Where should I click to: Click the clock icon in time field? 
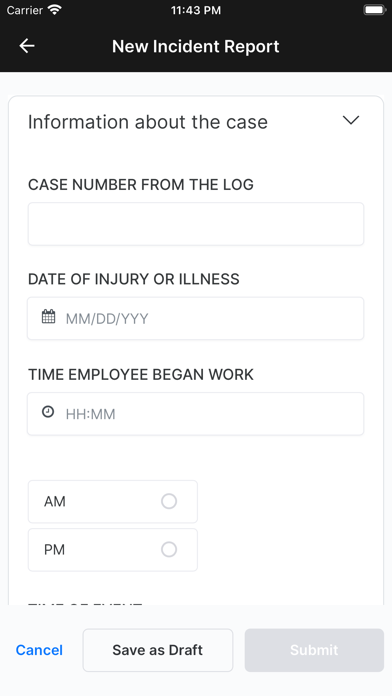(x=48, y=412)
